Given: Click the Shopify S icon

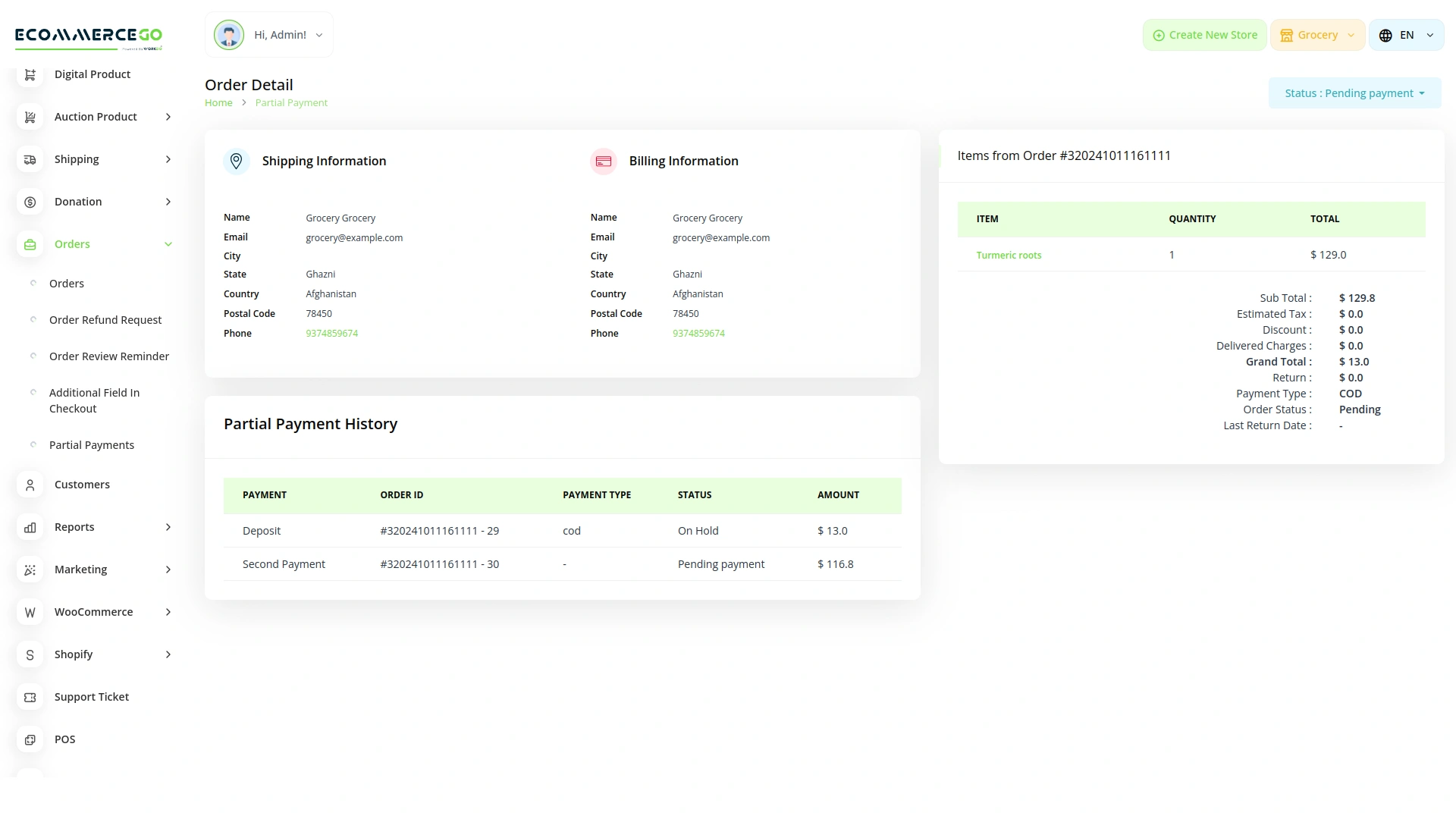Looking at the screenshot, I should click(30, 654).
